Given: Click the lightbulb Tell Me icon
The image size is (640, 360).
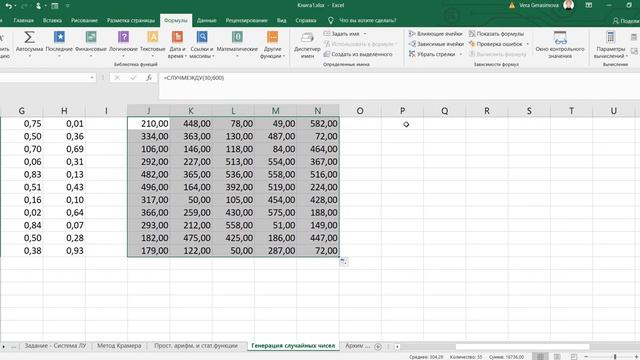Looking at the screenshot, I should pos(330,20).
